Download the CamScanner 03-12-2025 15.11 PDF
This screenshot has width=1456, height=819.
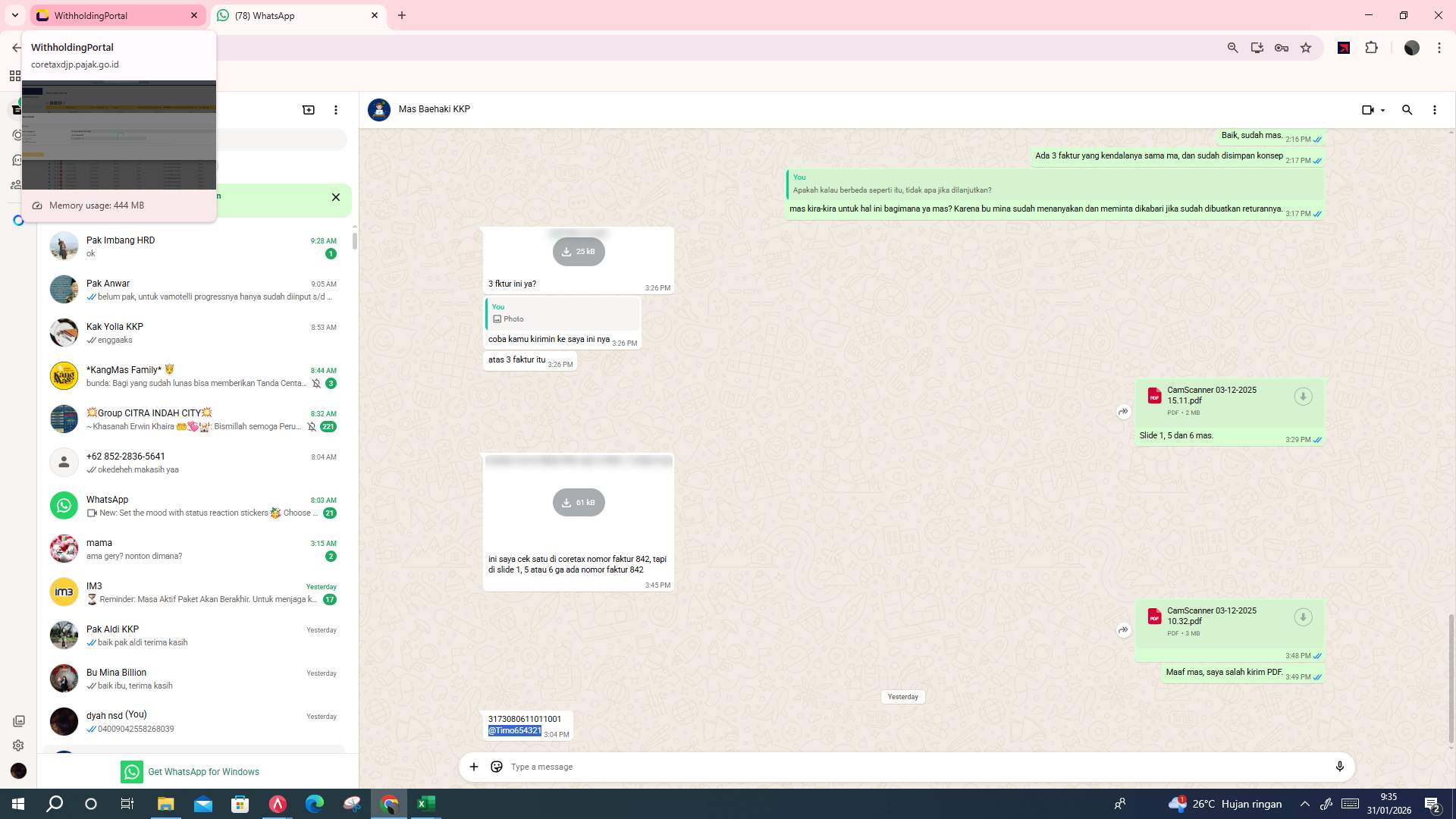pos(1304,396)
